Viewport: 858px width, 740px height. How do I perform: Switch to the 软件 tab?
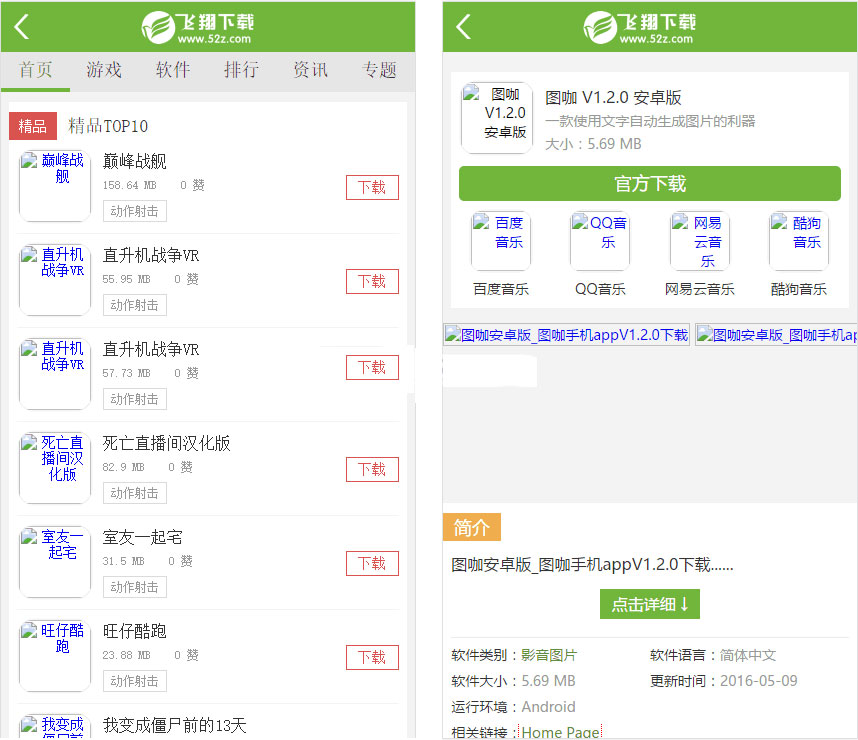[173, 70]
